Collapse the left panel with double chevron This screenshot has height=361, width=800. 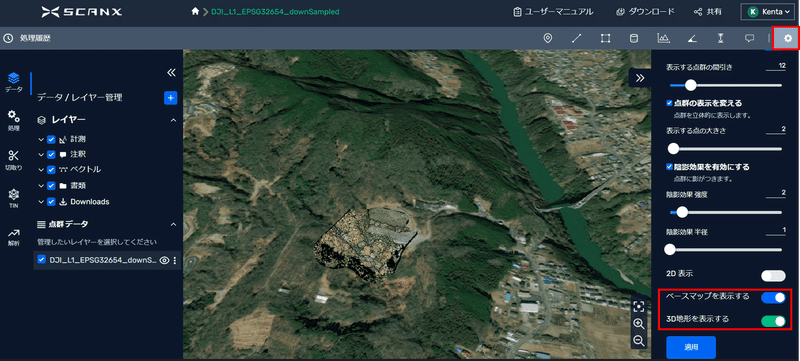click(171, 72)
